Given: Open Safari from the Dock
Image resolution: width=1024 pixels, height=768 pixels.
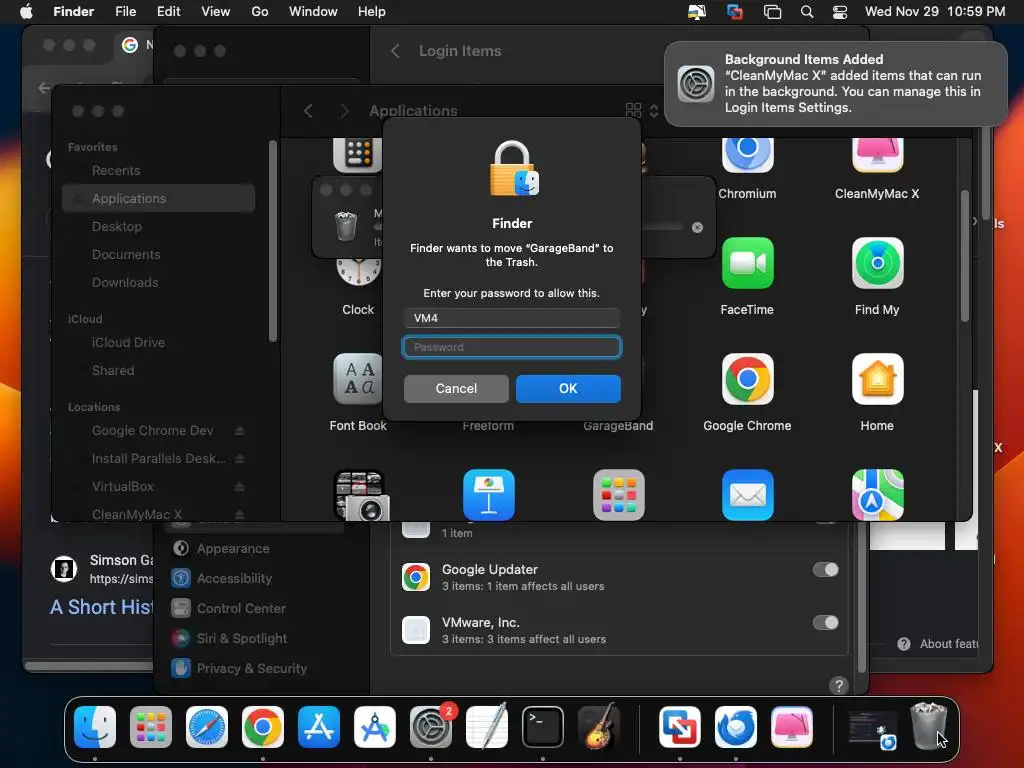Looking at the screenshot, I should click(206, 727).
